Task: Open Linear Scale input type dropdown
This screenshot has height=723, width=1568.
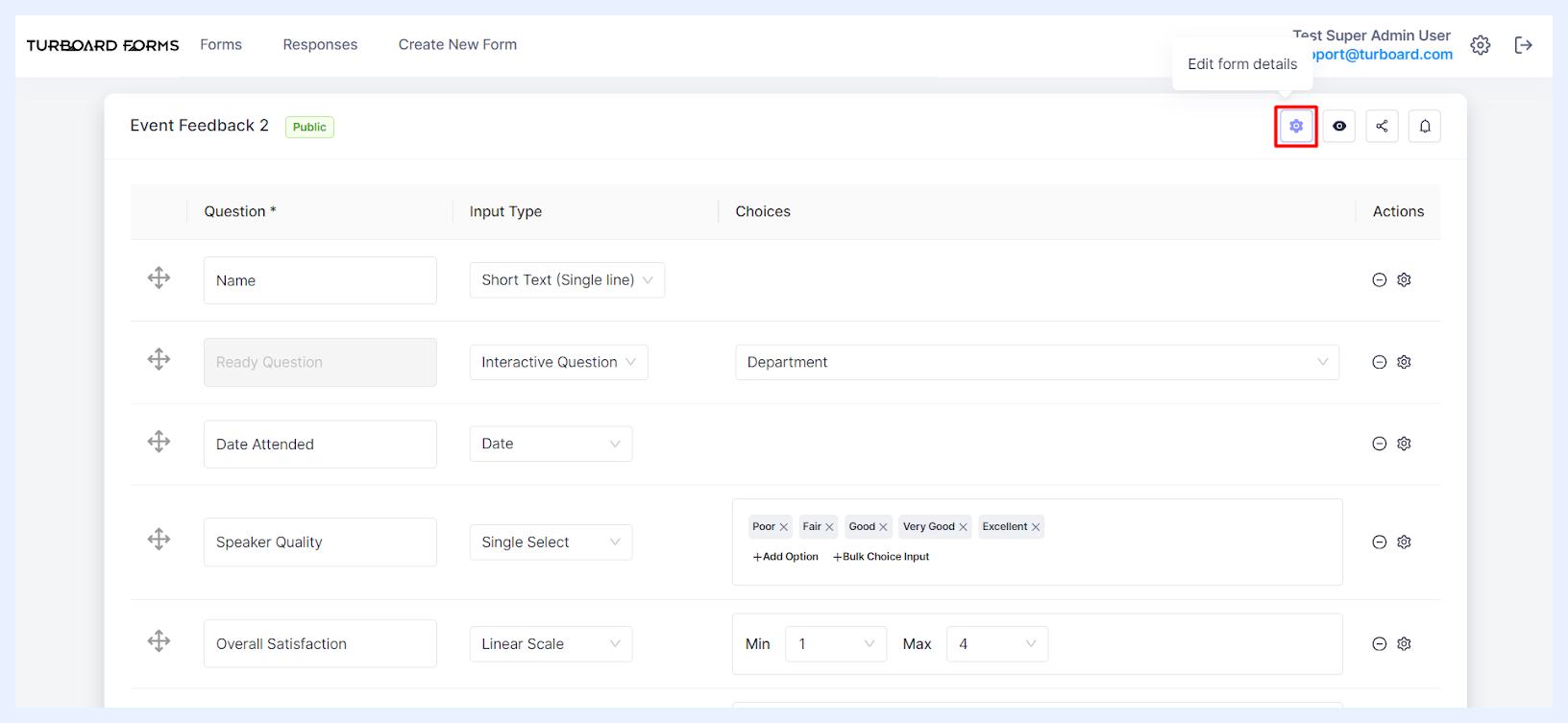Action: click(x=551, y=643)
